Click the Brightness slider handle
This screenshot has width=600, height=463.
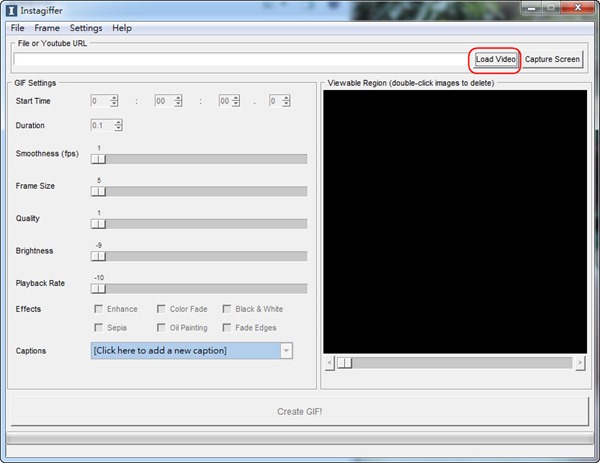click(98, 256)
